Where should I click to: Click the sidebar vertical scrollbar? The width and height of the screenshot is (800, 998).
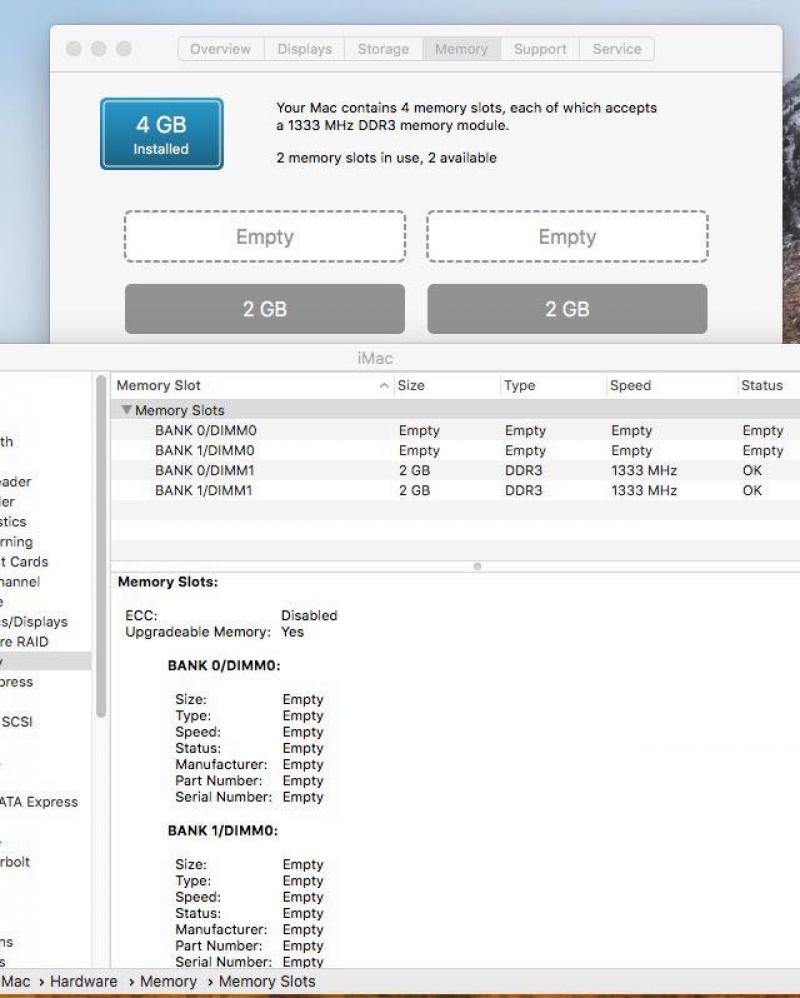tap(100, 545)
